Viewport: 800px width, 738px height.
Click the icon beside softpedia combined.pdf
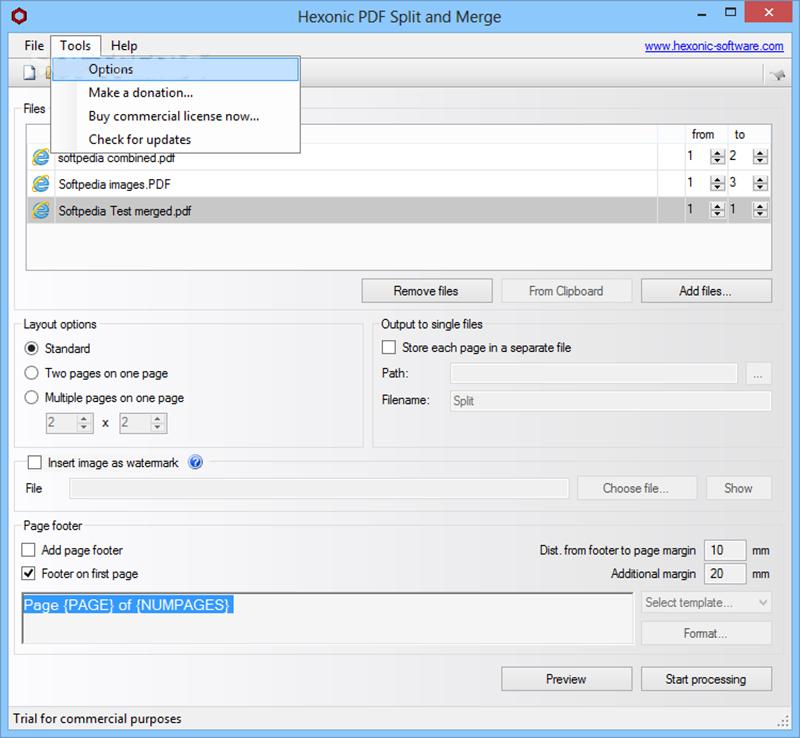[41, 157]
